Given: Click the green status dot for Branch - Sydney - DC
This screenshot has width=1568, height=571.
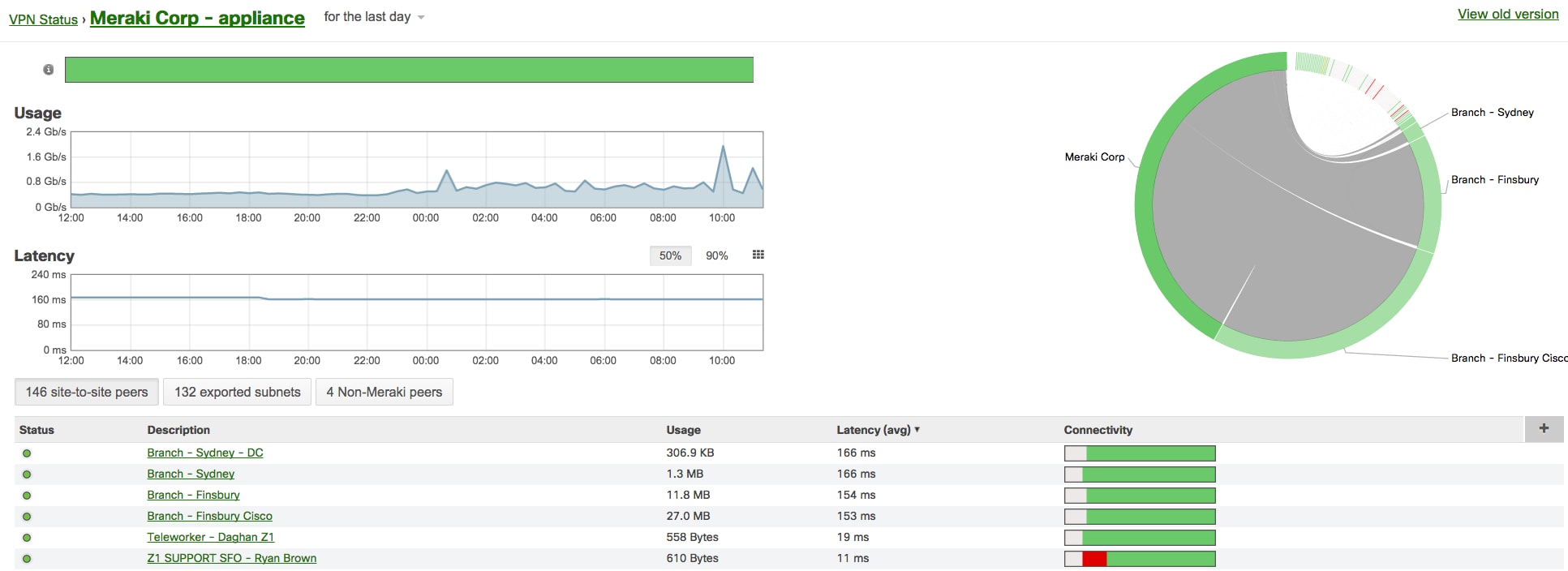Looking at the screenshot, I should pyautogui.click(x=27, y=453).
